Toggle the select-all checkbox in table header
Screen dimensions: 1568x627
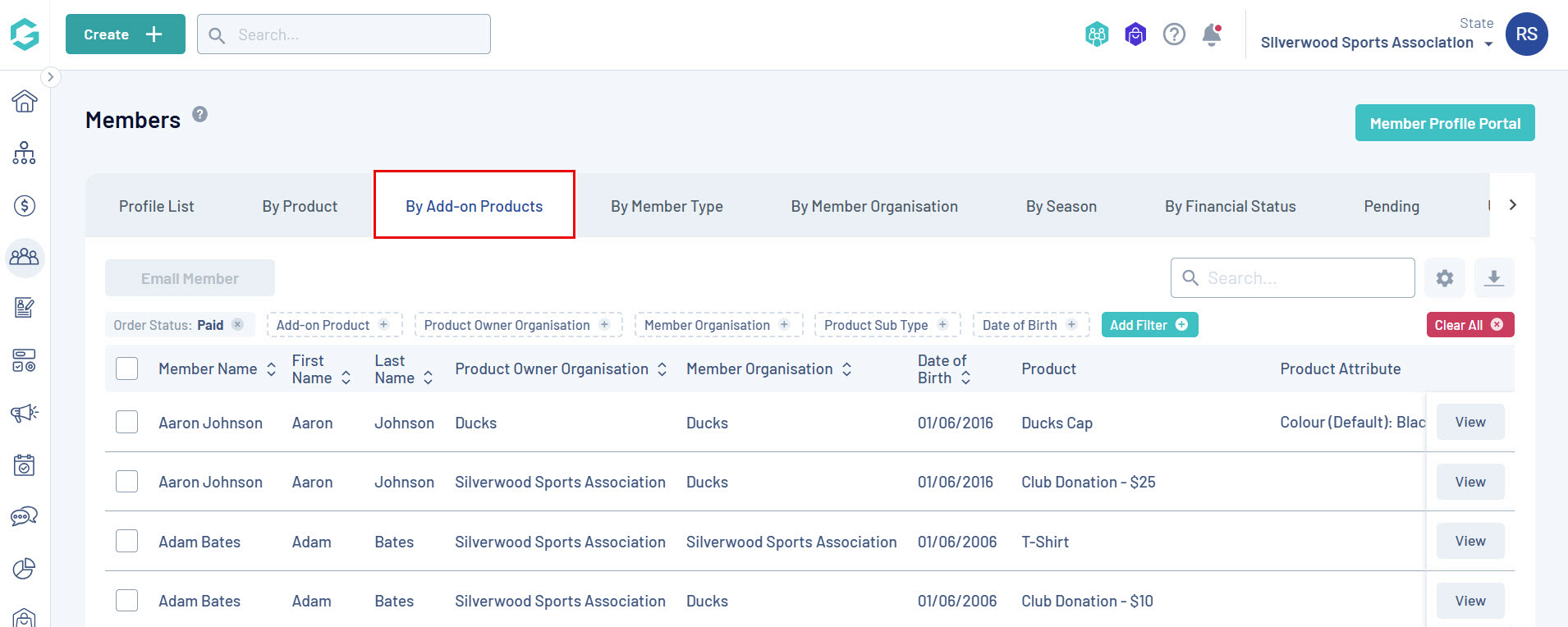127,368
